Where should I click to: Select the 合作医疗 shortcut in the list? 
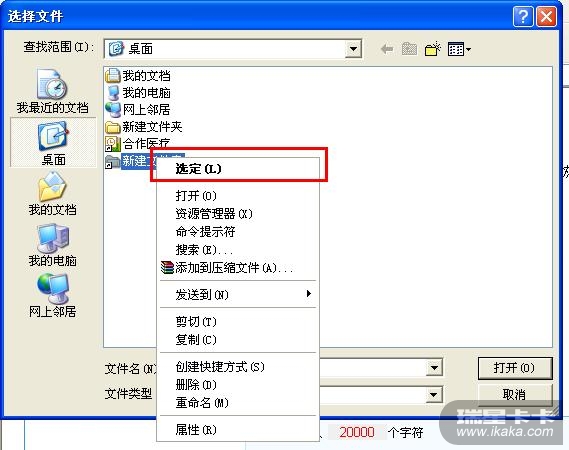[138, 144]
